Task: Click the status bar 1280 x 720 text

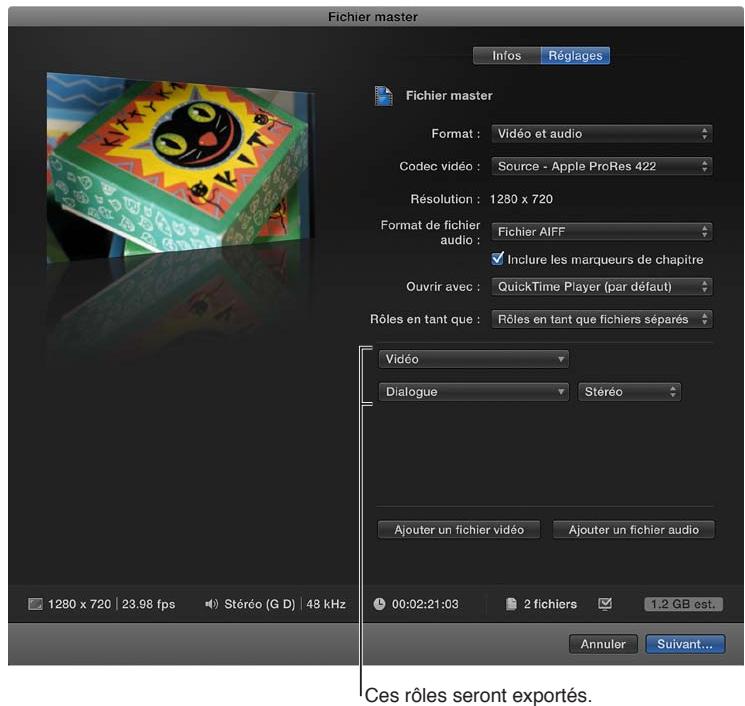Action: pyautogui.click(x=79, y=604)
